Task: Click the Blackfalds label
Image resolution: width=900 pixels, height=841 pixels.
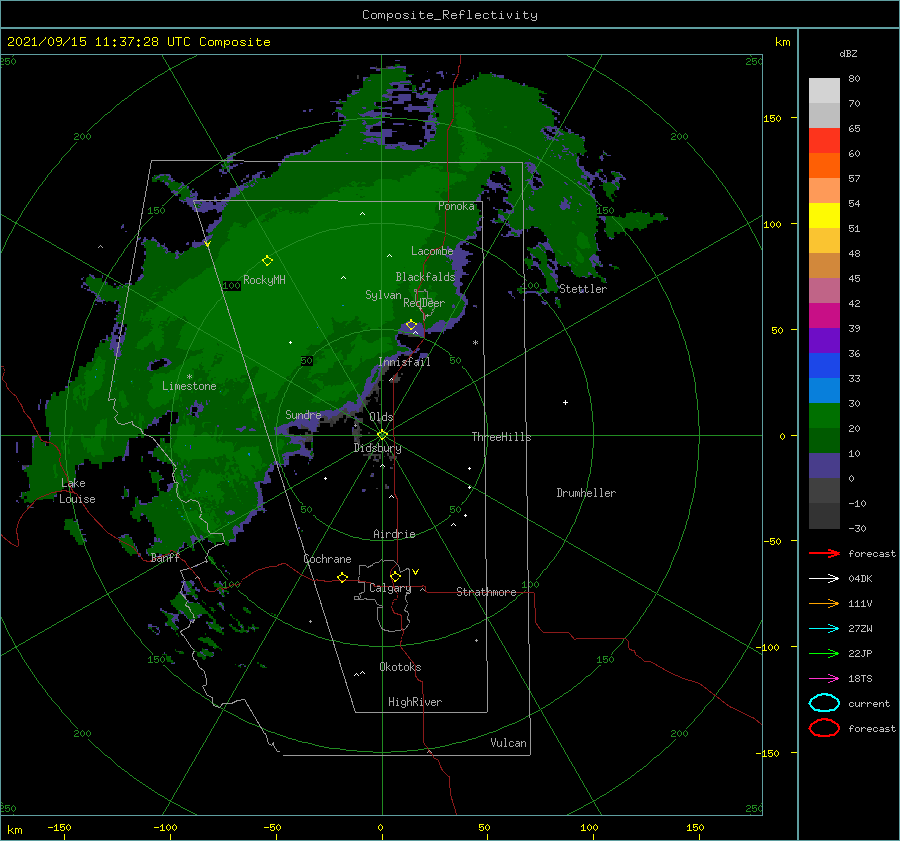Action: coord(425,277)
